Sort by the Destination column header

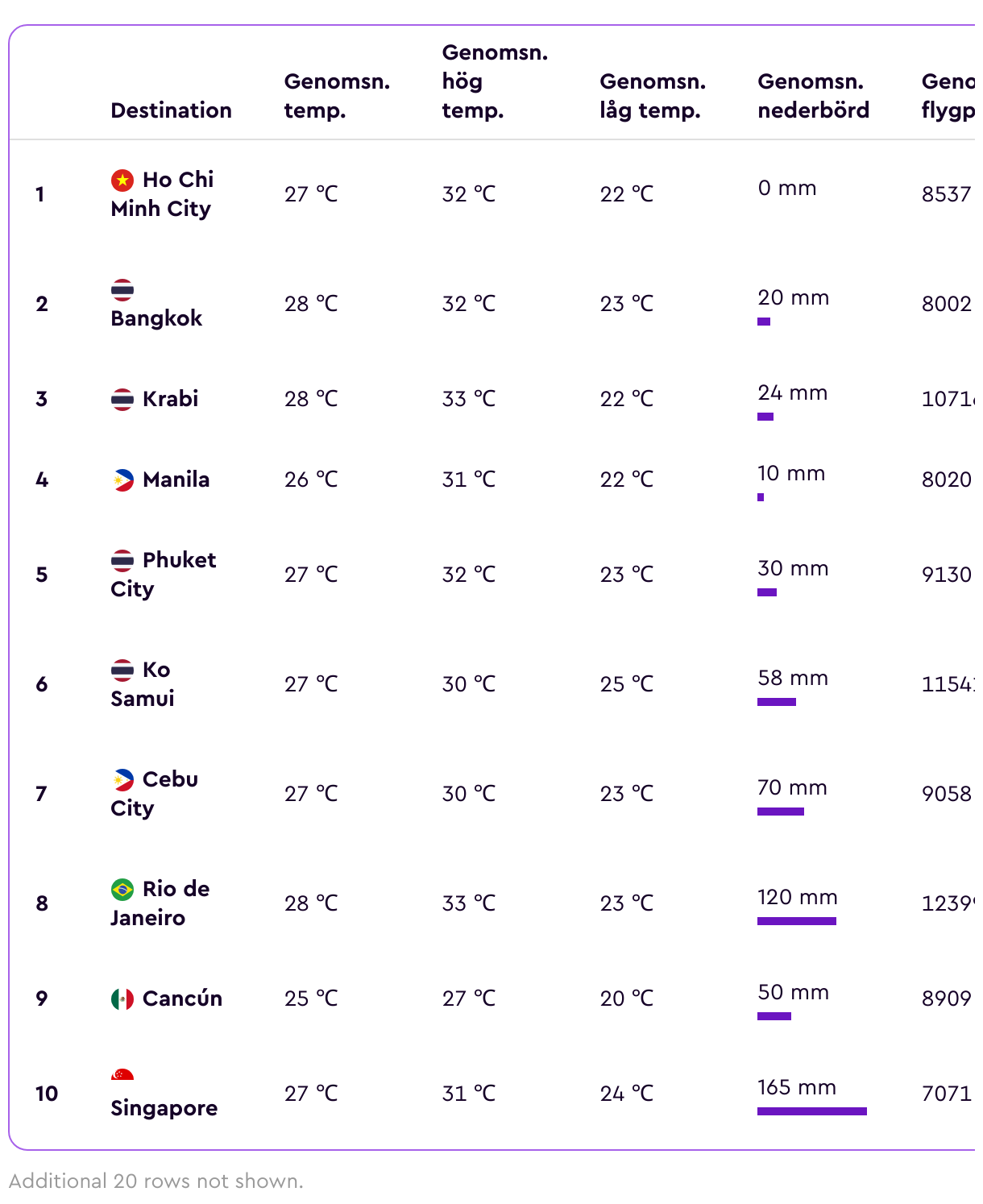click(x=171, y=110)
